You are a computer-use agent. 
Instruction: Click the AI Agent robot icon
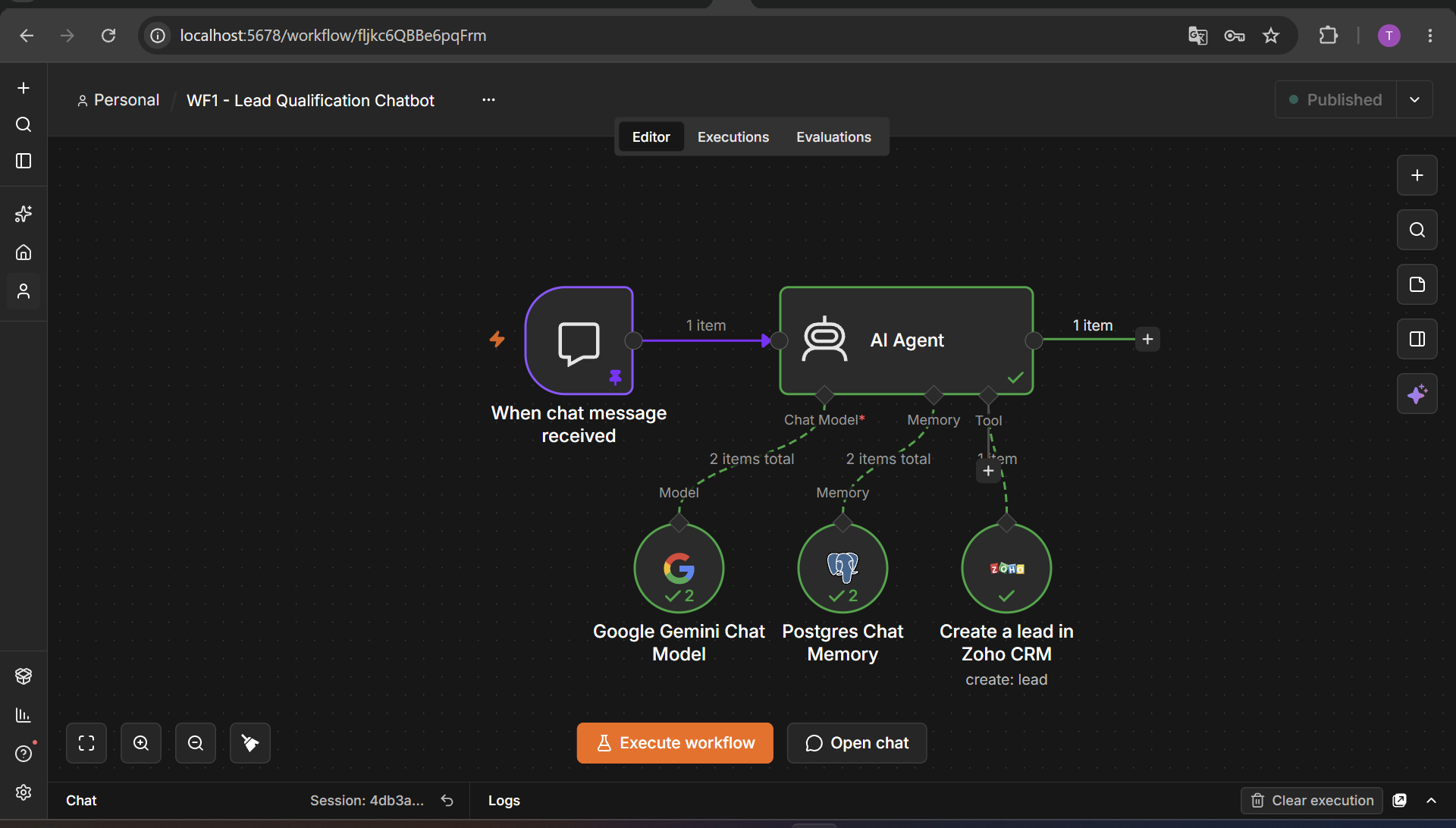(x=824, y=340)
